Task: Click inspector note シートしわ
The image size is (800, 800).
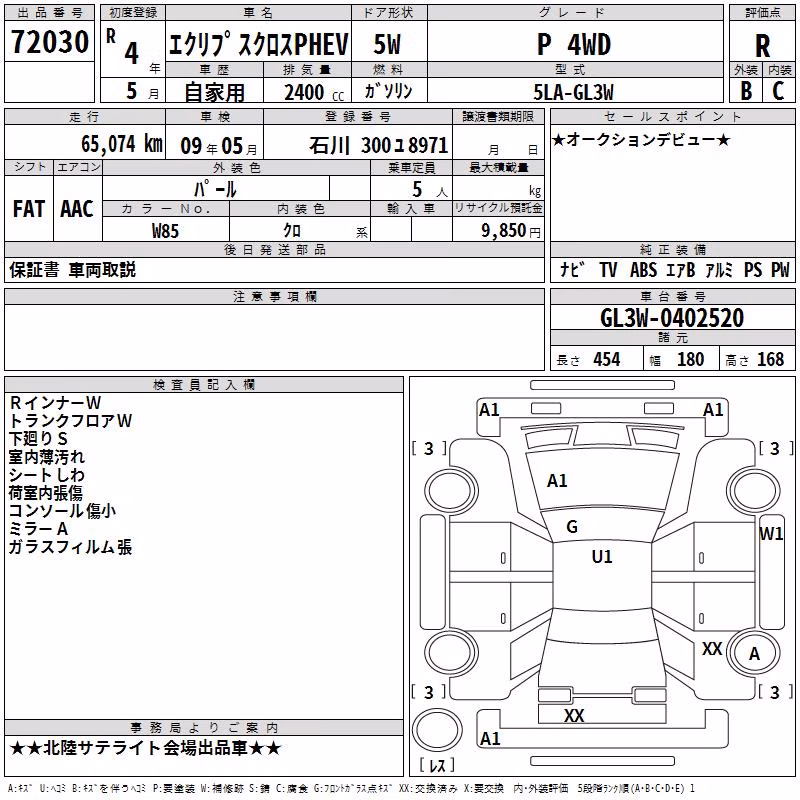Action: click(46, 475)
